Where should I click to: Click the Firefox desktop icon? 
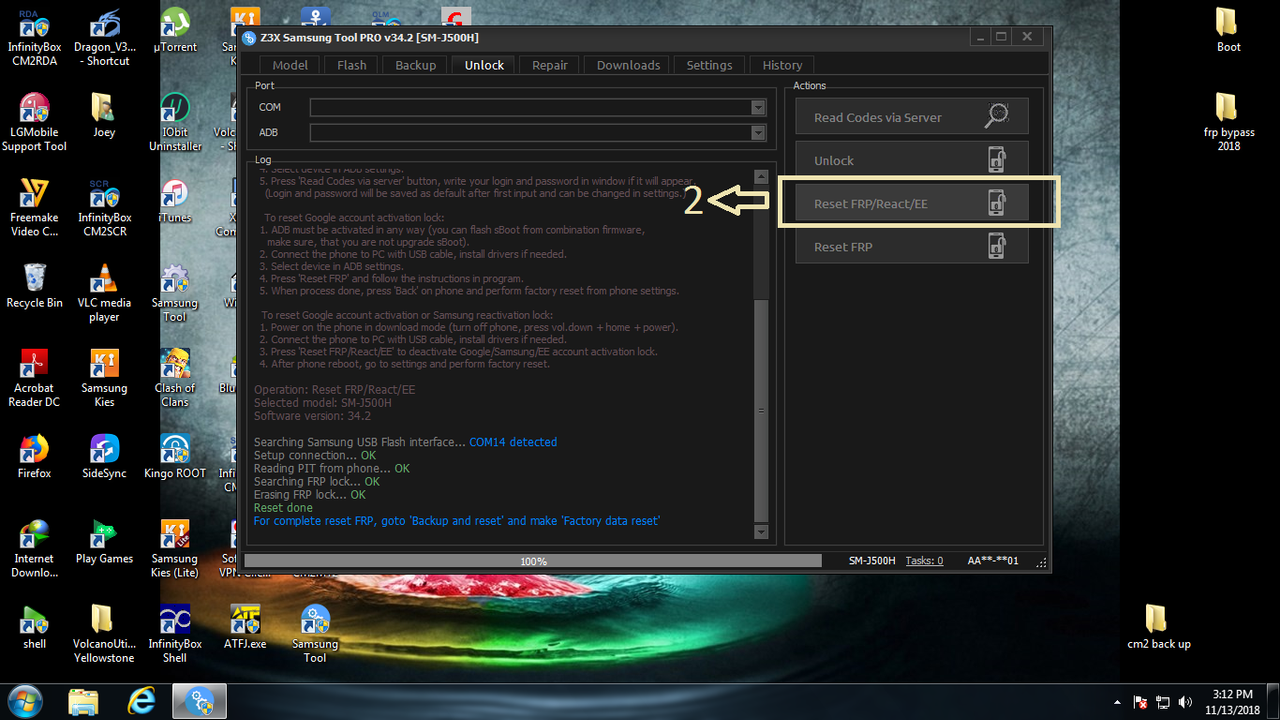34,457
